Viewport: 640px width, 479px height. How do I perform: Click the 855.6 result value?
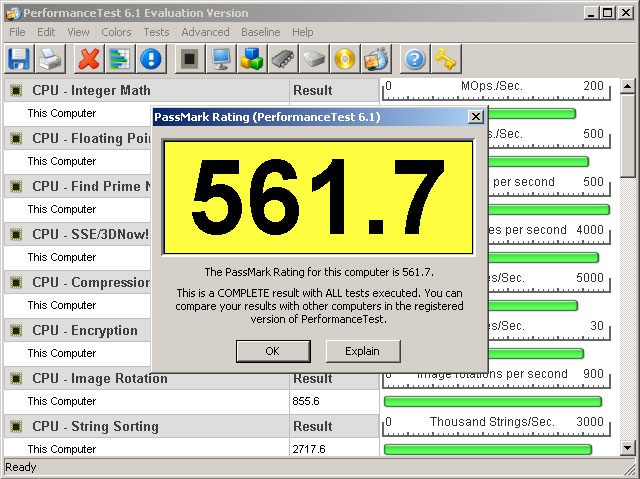click(x=306, y=401)
